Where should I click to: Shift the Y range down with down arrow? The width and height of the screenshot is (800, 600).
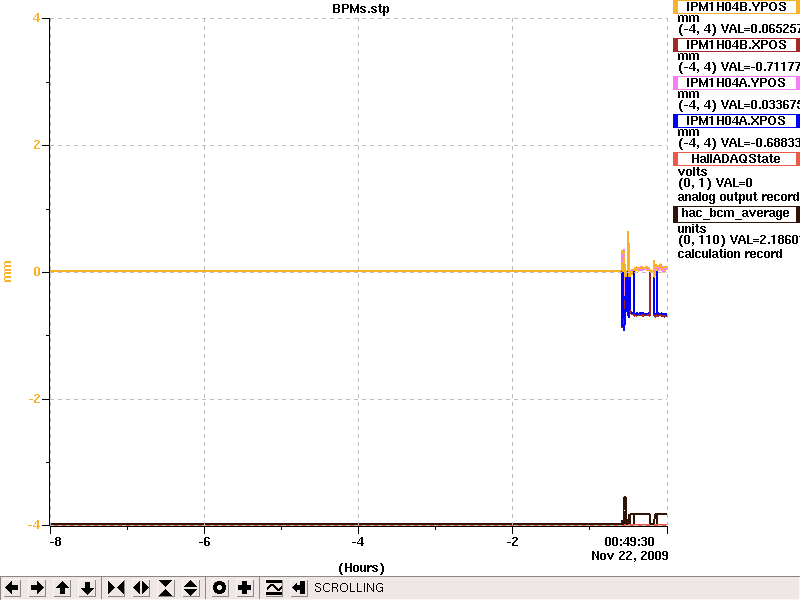(88, 588)
